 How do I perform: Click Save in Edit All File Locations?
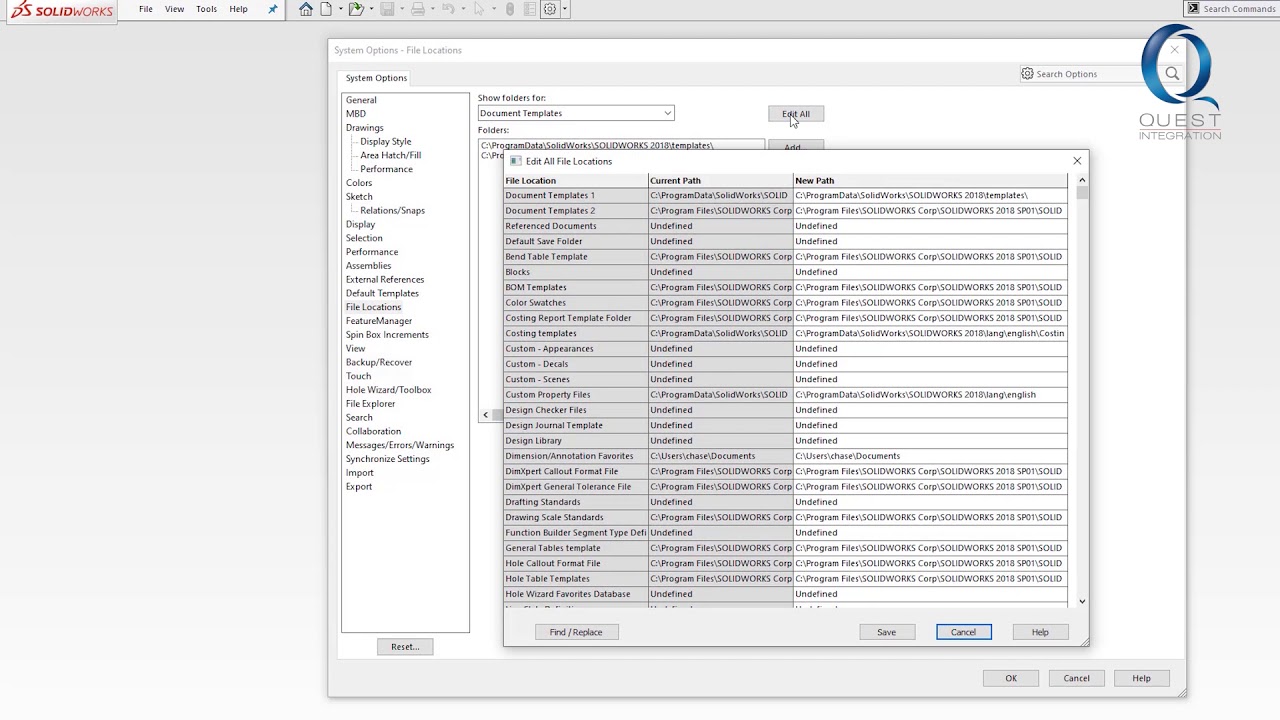(x=886, y=632)
